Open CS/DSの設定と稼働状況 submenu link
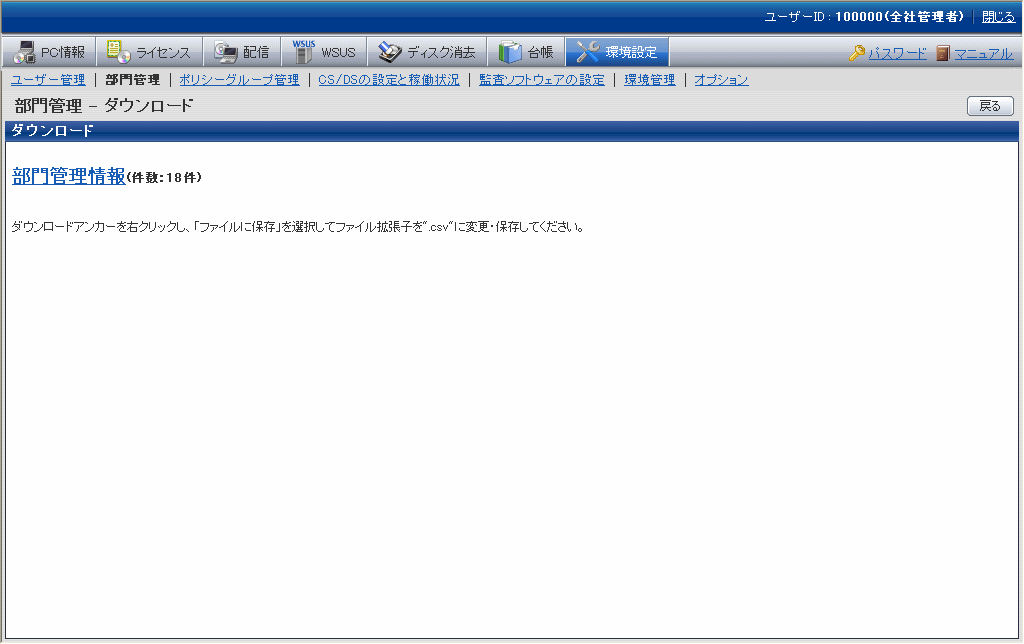1024x644 pixels. click(x=388, y=80)
